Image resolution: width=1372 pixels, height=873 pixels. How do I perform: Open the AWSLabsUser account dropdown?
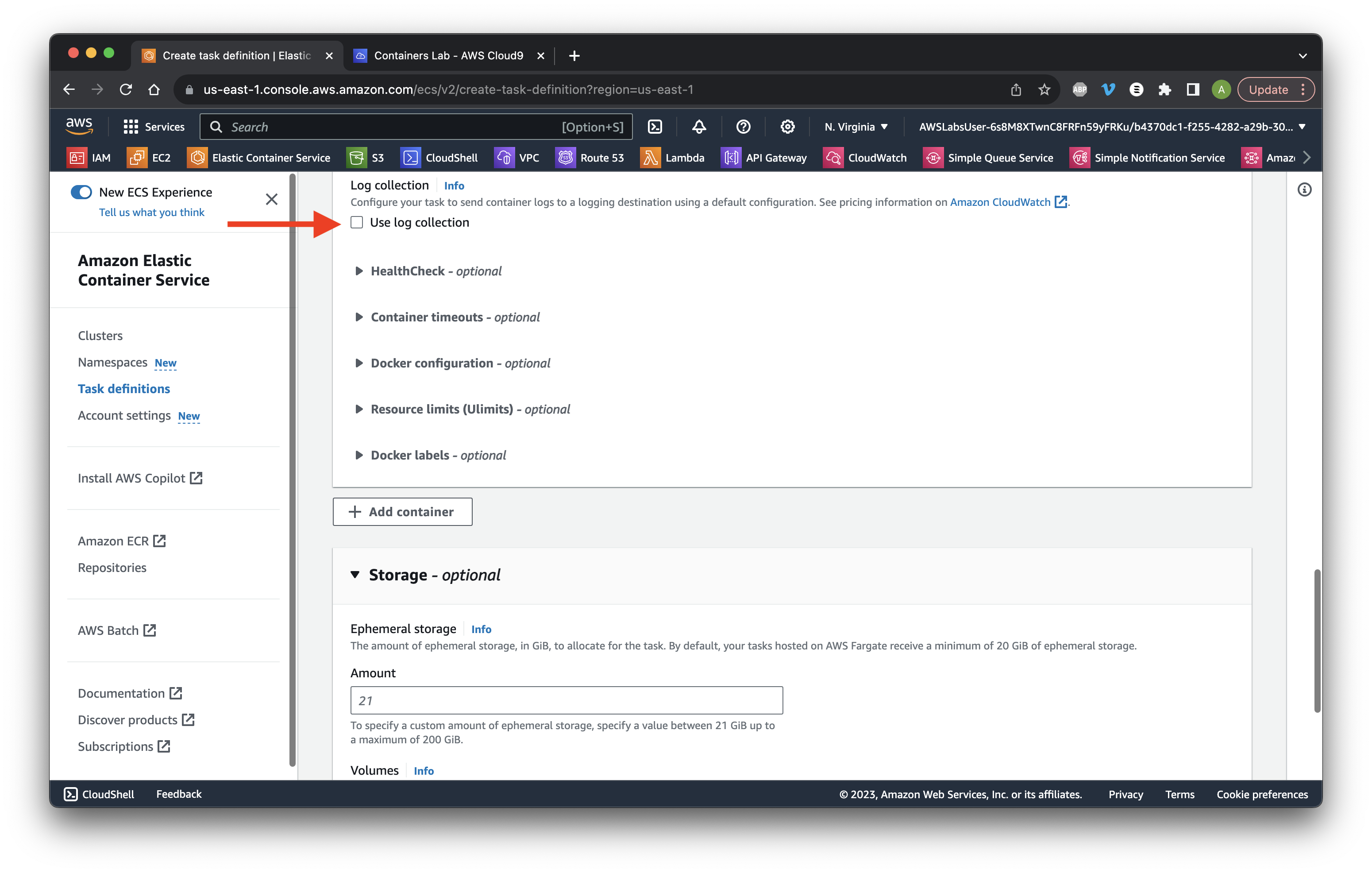1112,127
